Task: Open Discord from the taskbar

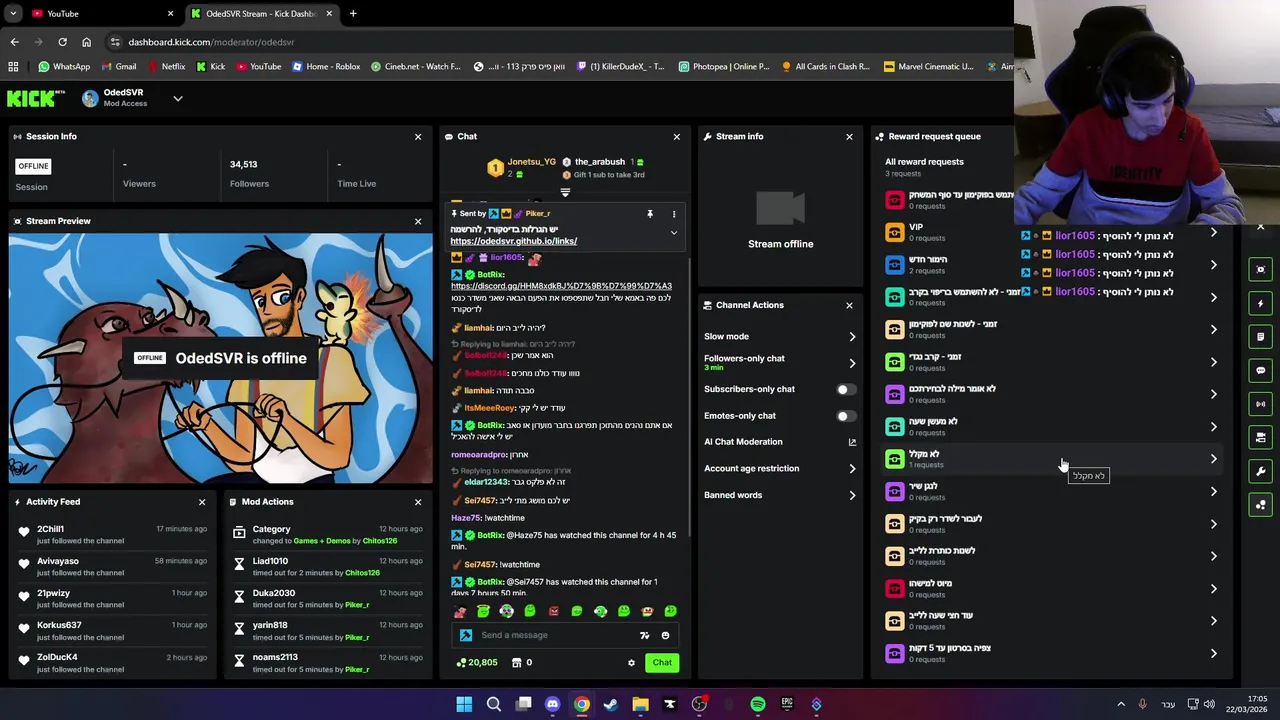Action: coord(552,704)
